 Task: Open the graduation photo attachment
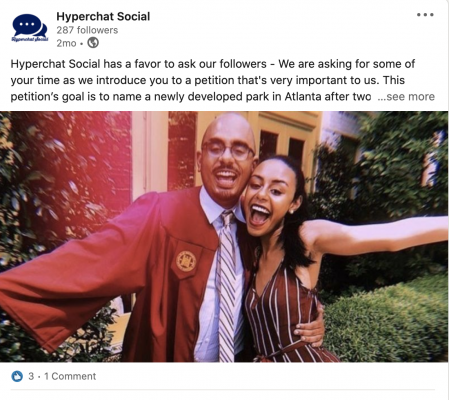pyautogui.click(x=224, y=237)
